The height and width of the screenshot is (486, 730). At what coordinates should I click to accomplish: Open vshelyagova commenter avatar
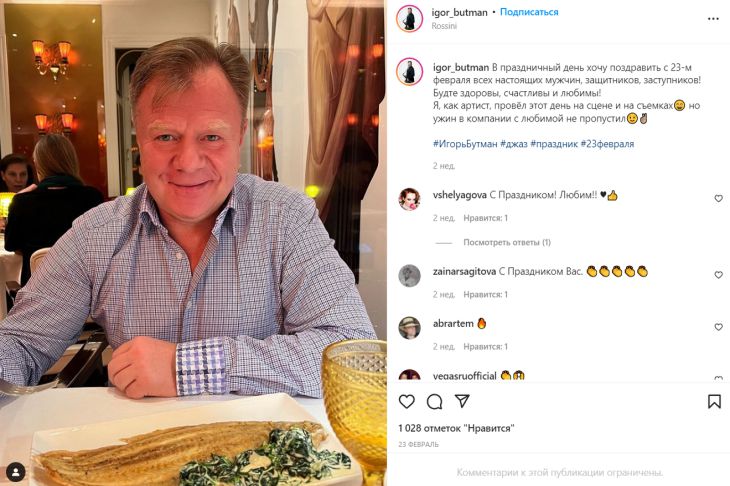[409, 199]
